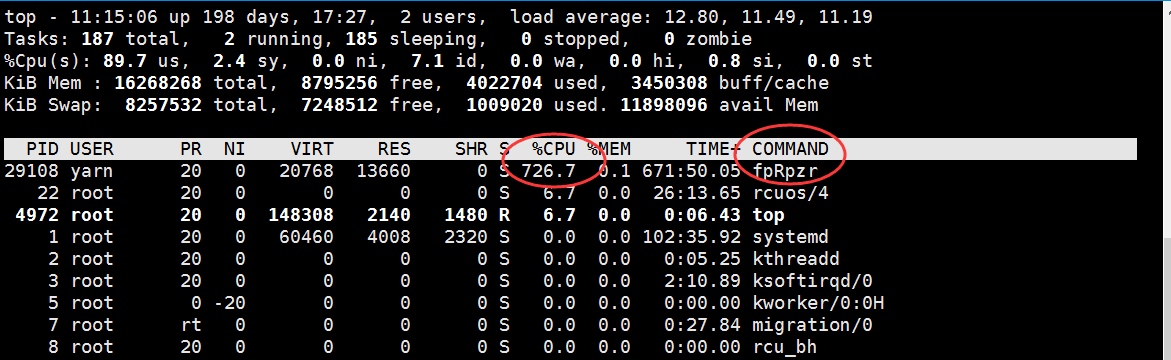The height and width of the screenshot is (360, 1171).
Task: Select the systemd process command
Action: pyautogui.click(x=791, y=237)
